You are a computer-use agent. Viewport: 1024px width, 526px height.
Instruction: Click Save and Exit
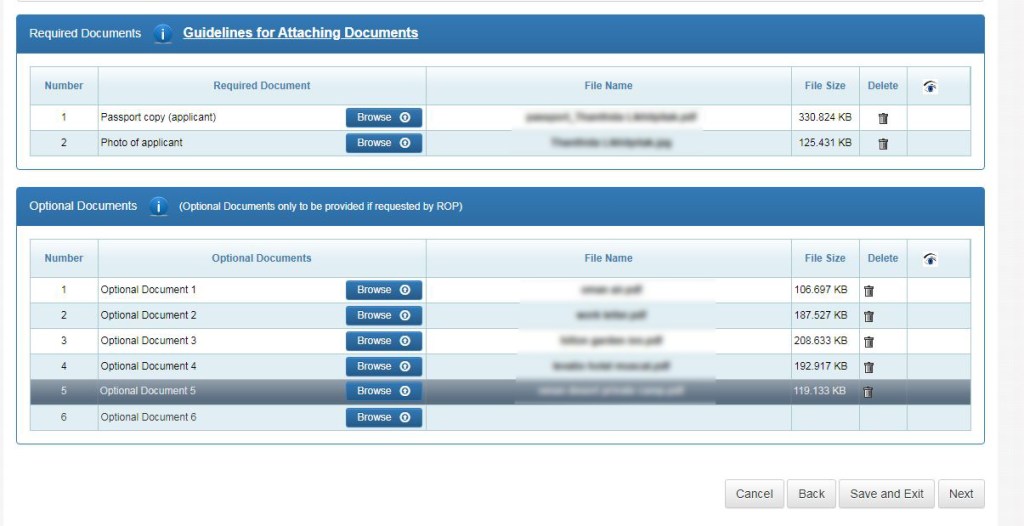pos(886,494)
